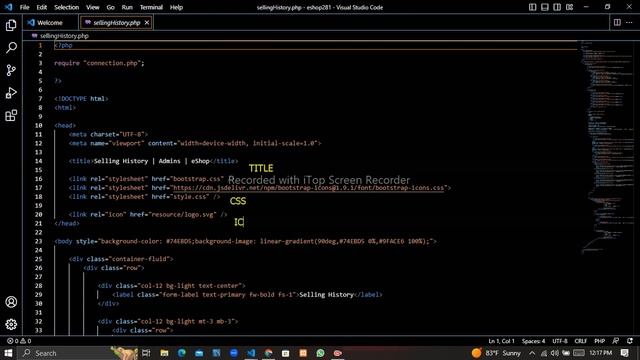The height and width of the screenshot is (360, 640).
Task: Click line number 14 in the gutter
Action: coord(38,161)
